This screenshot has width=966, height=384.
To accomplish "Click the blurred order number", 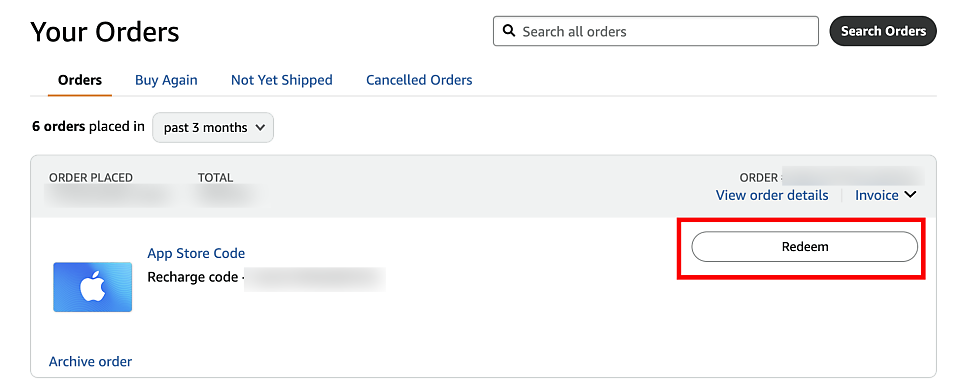I will pyautogui.click(x=853, y=176).
